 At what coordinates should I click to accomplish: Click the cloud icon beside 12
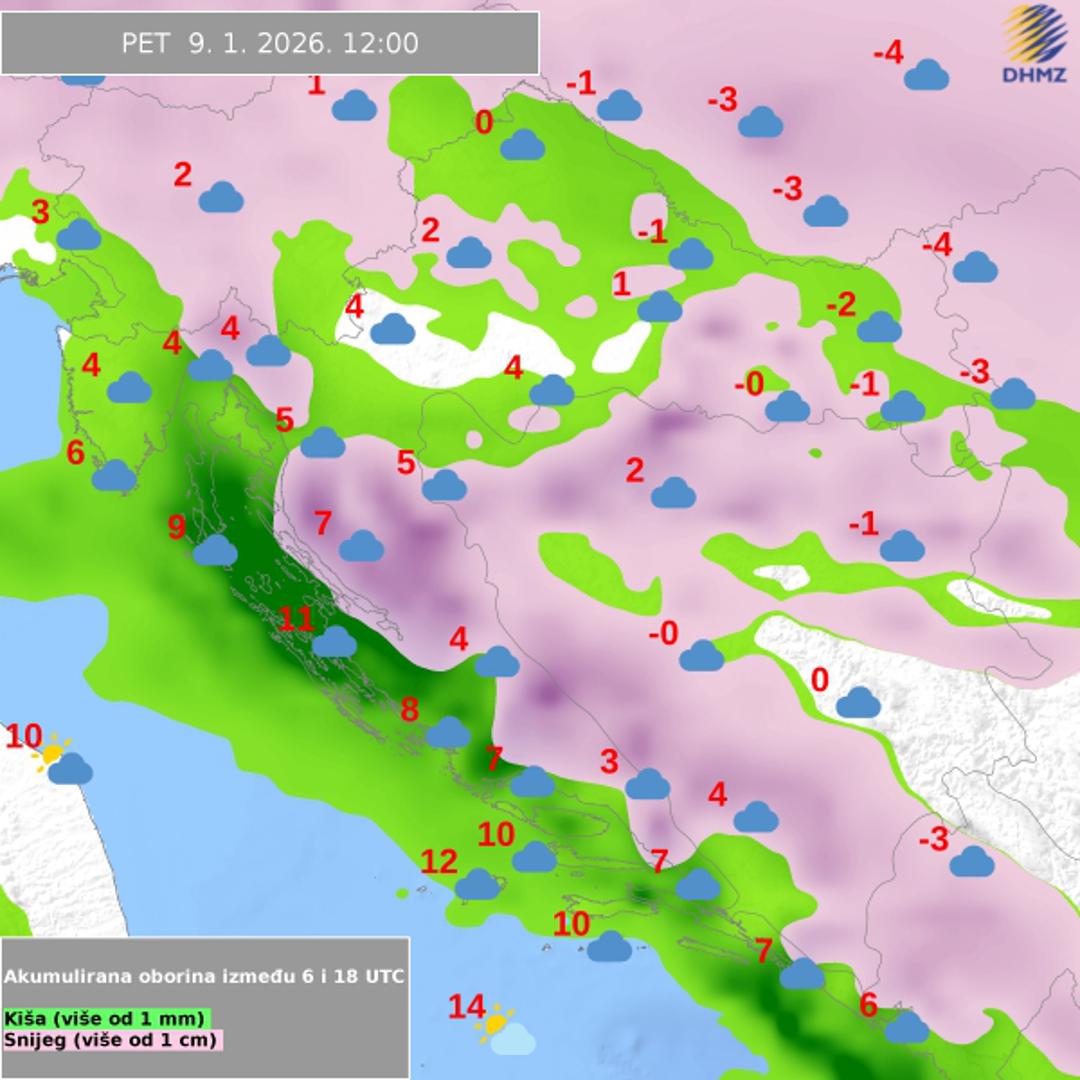(478, 884)
